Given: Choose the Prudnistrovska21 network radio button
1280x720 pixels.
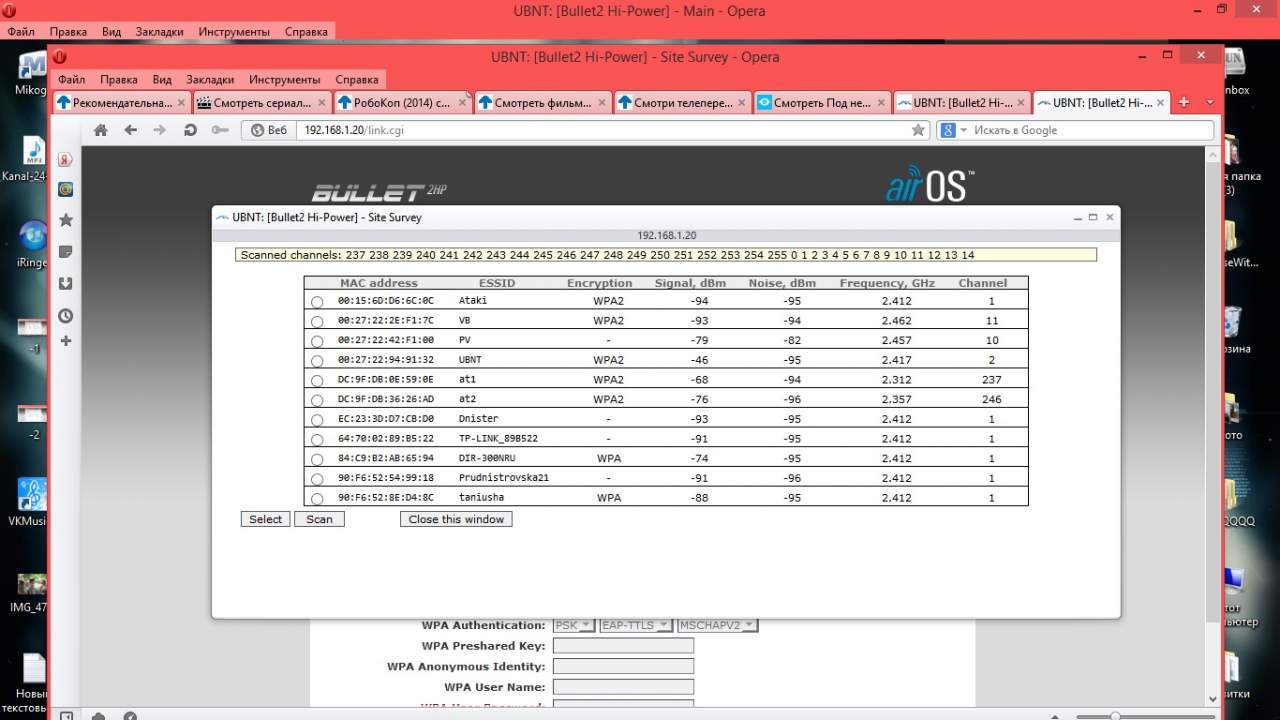Looking at the screenshot, I should (317, 479).
